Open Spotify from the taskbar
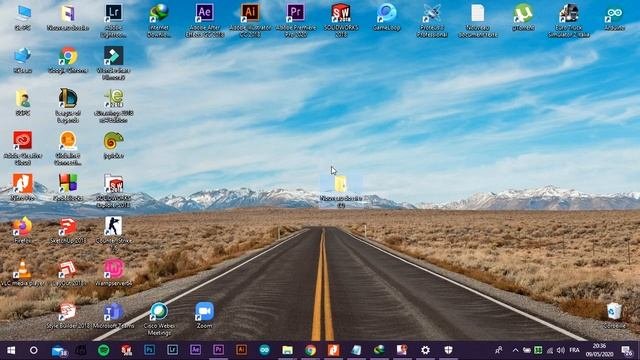640x360 pixels. coord(104,350)
